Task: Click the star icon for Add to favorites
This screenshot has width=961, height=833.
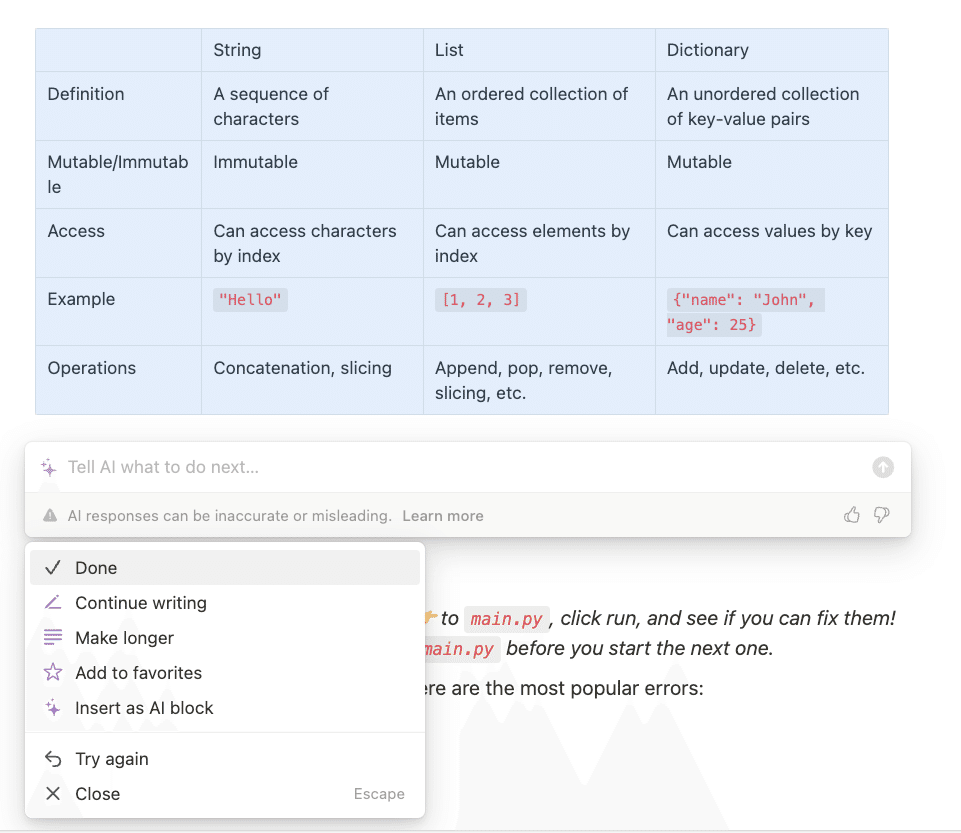Action: (x=53, y=673)
